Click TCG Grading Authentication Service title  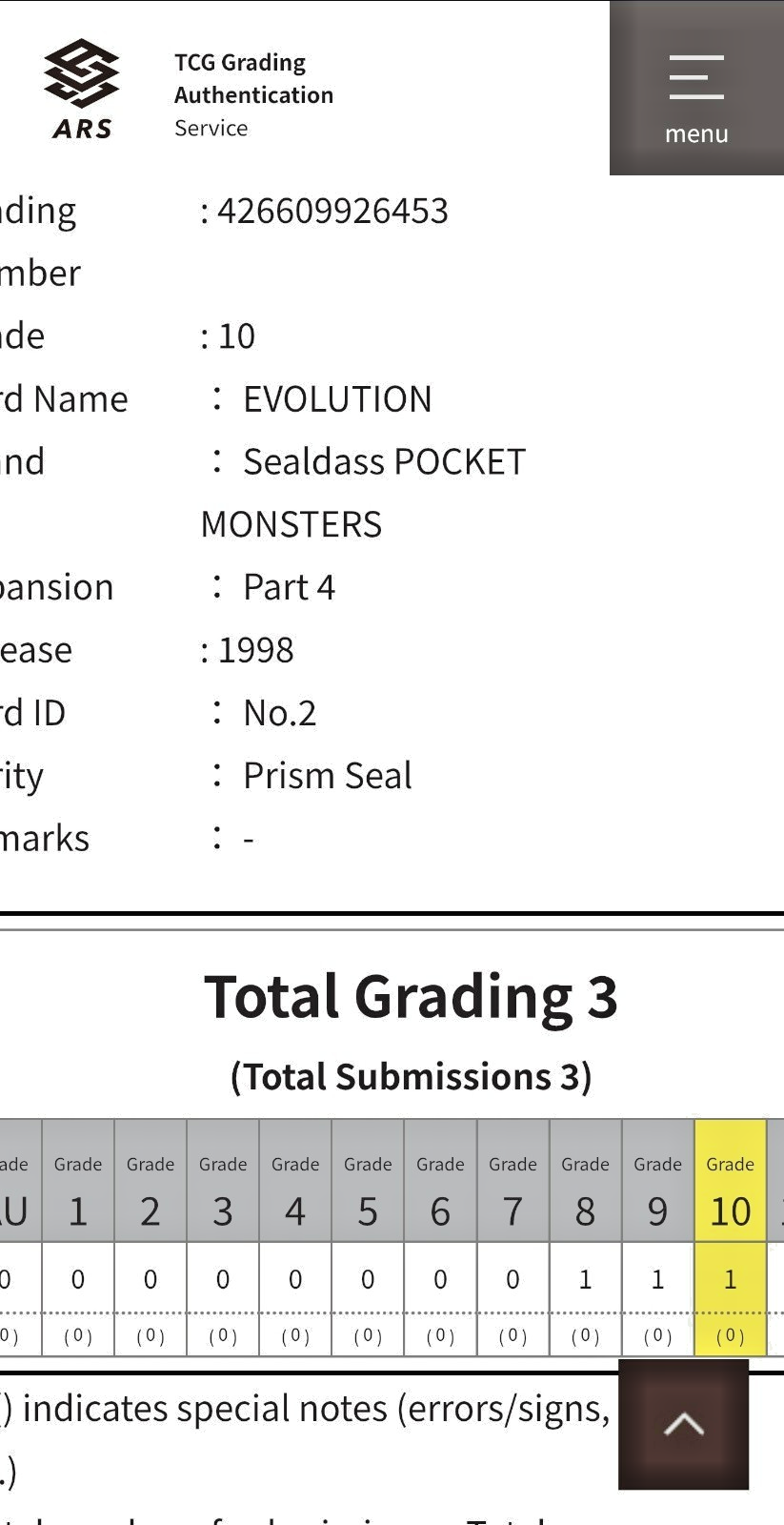click(x=253, y=94)
